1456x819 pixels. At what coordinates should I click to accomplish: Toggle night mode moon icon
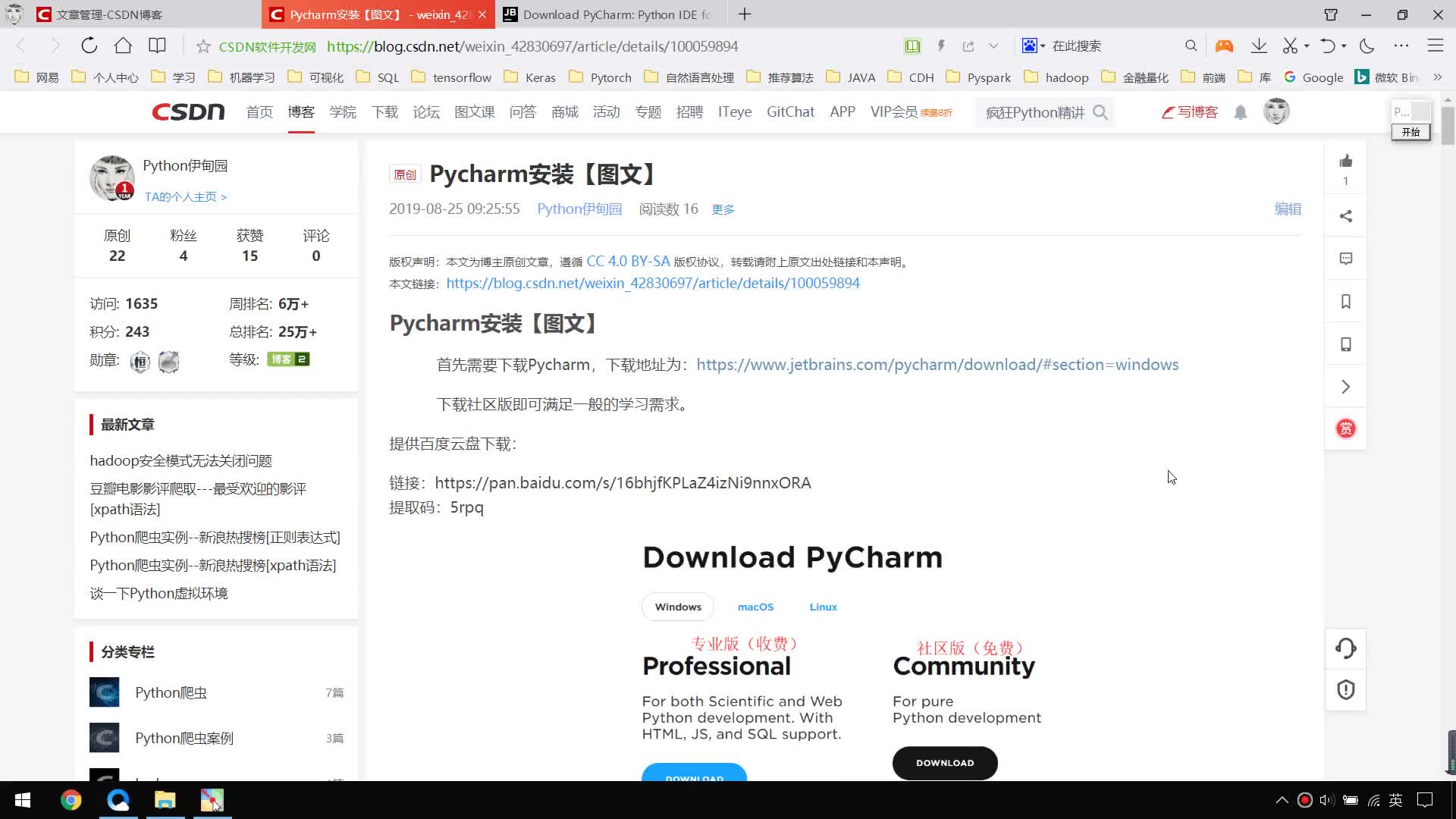coord(1367,45)
